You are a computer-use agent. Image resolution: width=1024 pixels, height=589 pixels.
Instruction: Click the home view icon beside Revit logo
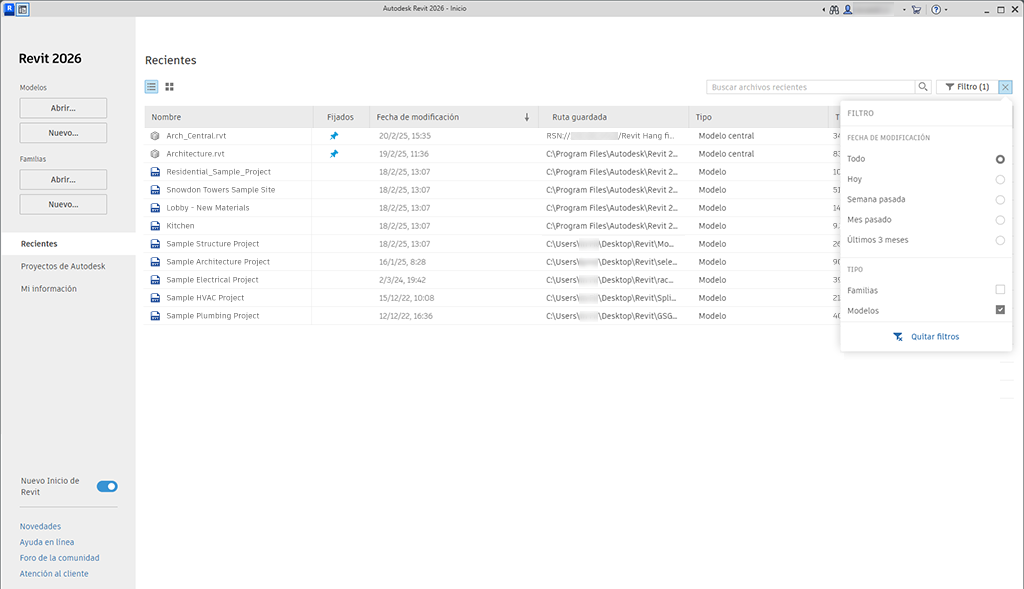tap(23, 9)
